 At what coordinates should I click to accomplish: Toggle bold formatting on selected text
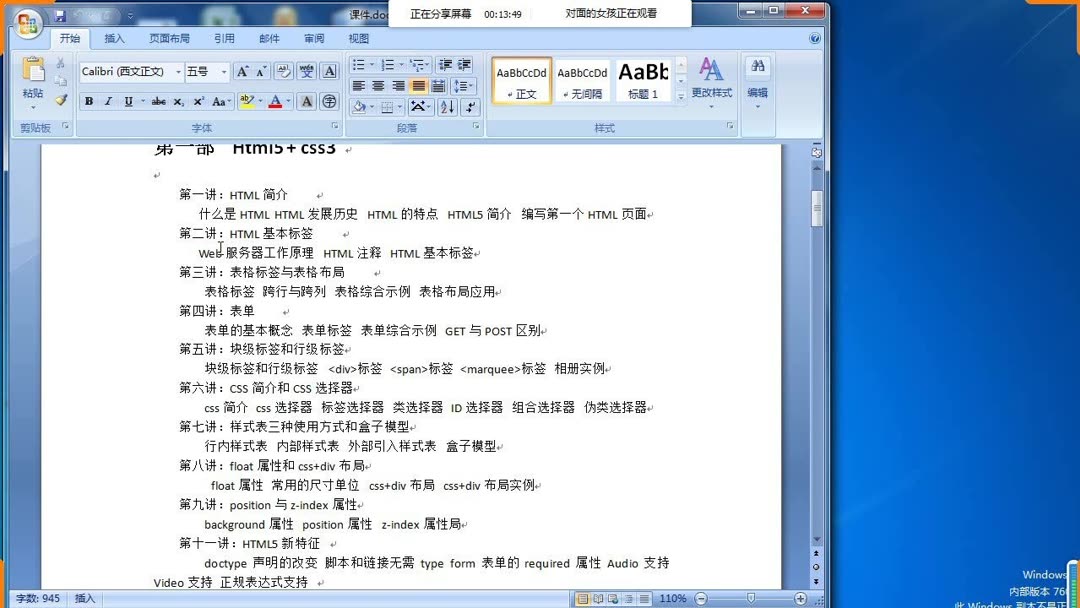click(x=89, y=102)
